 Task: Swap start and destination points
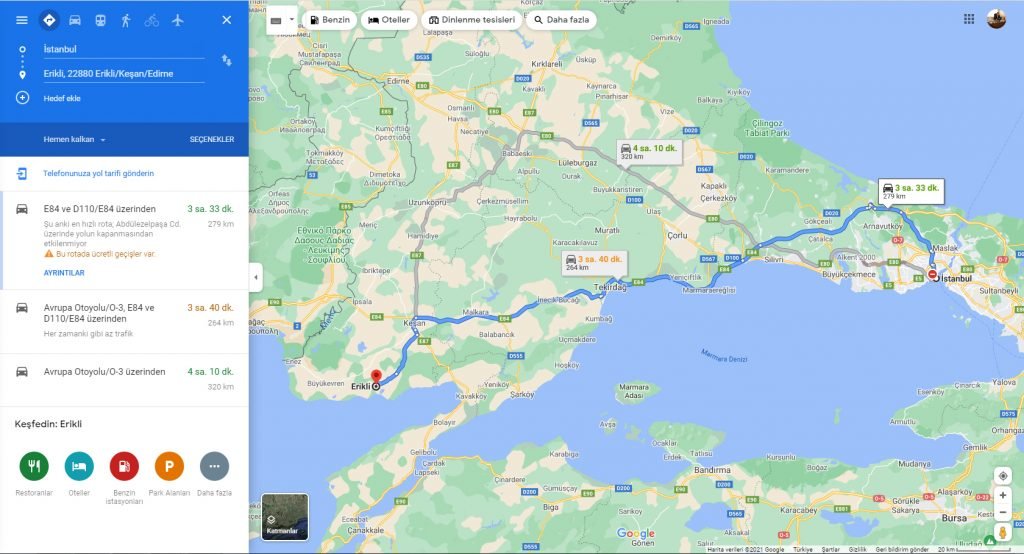coord(227,61)
